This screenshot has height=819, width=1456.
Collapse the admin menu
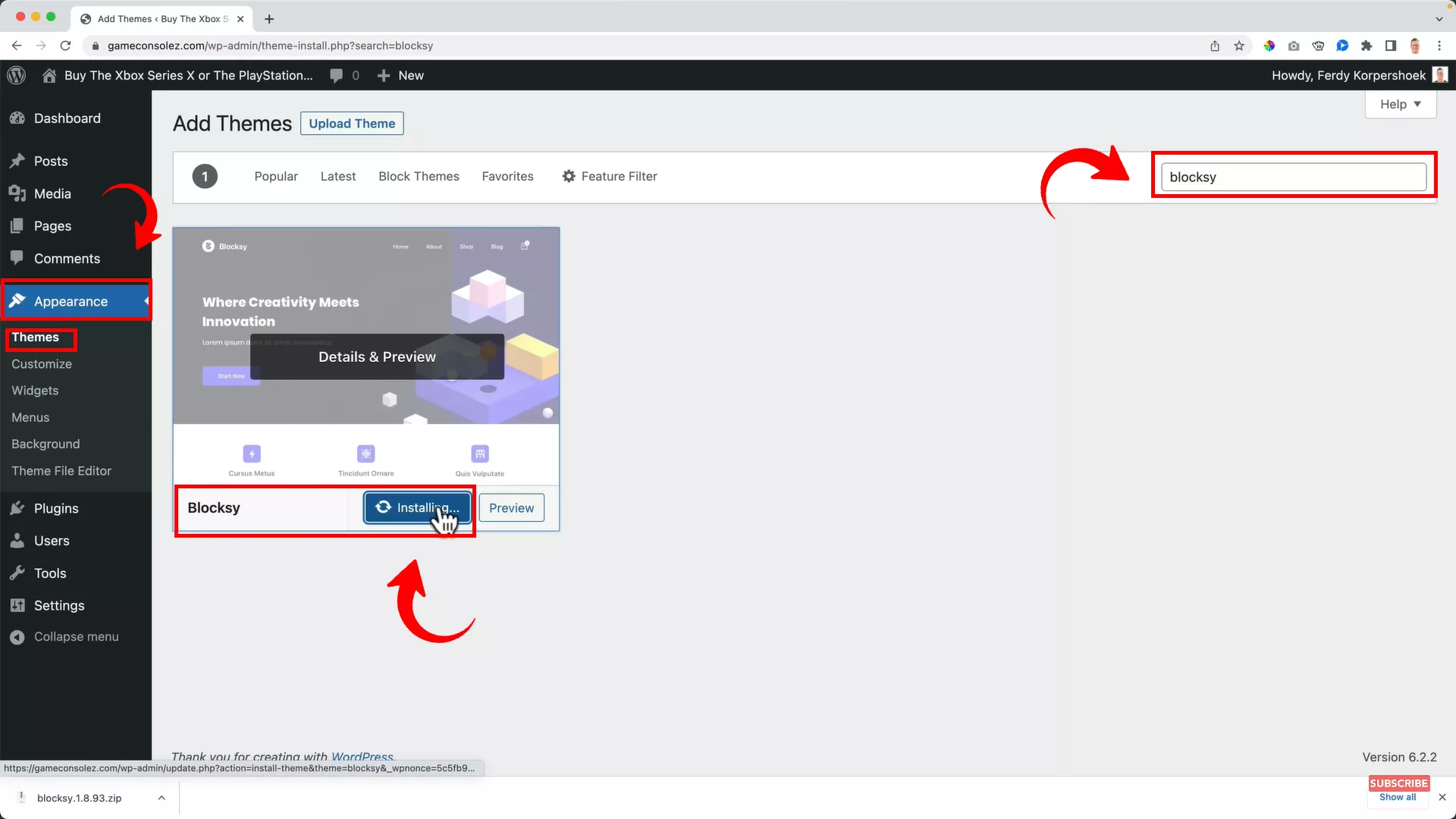pos(64,636)
